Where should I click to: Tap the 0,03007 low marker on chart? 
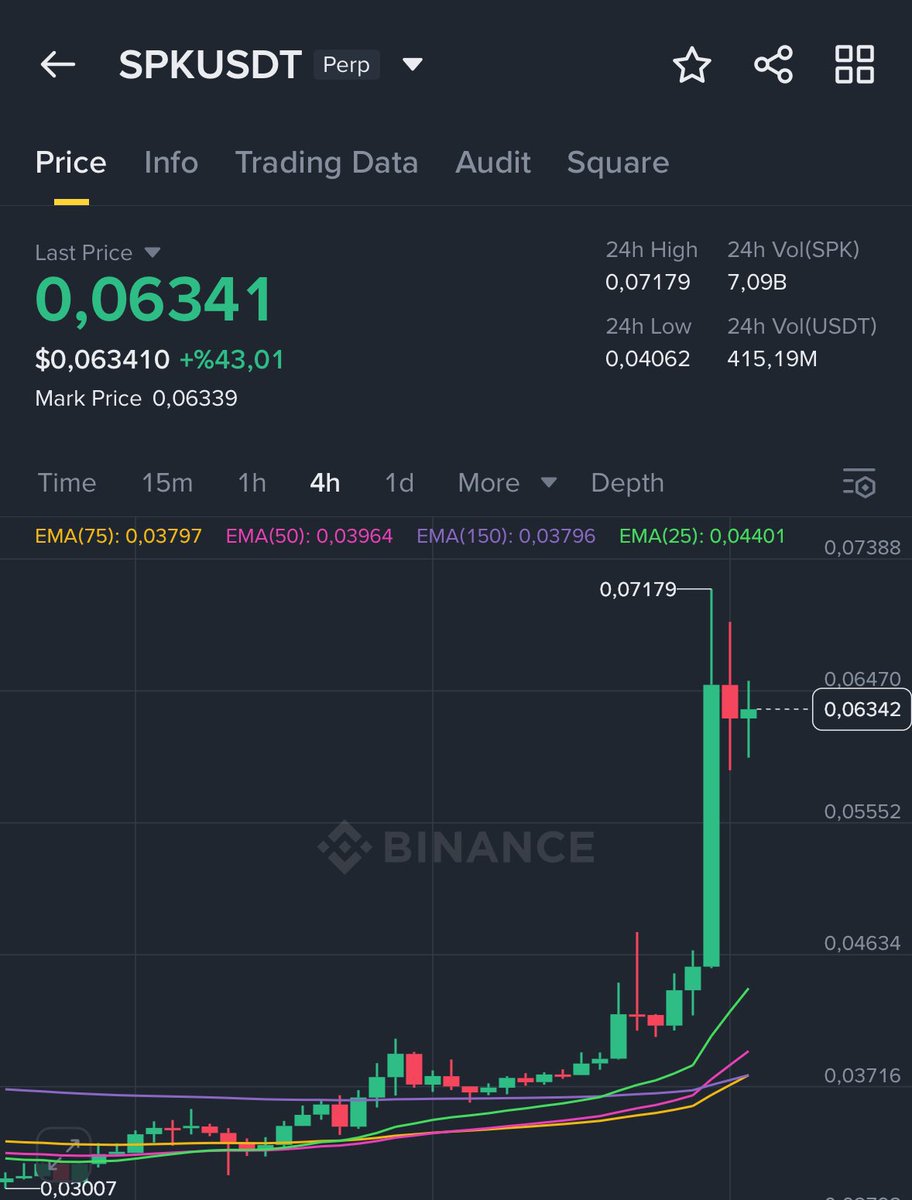(78, 1189)
